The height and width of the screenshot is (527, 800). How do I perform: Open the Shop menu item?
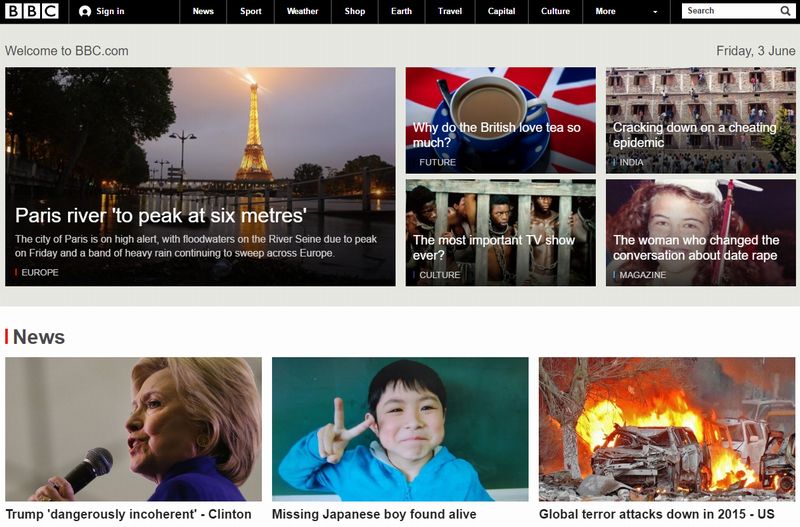pyautogui.click(x=355, y=11)
